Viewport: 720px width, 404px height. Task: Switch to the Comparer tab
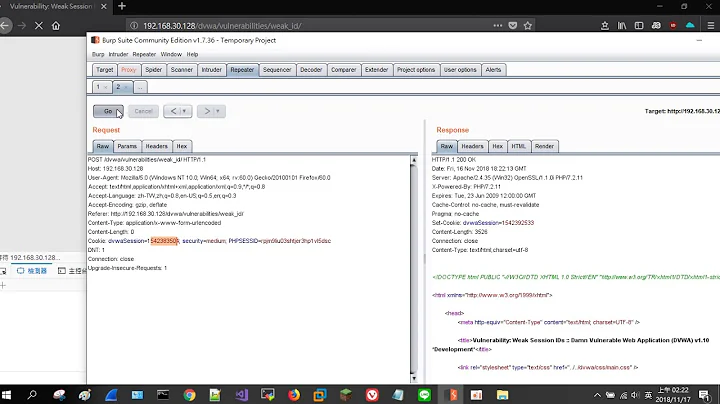[x=343, y=70]
